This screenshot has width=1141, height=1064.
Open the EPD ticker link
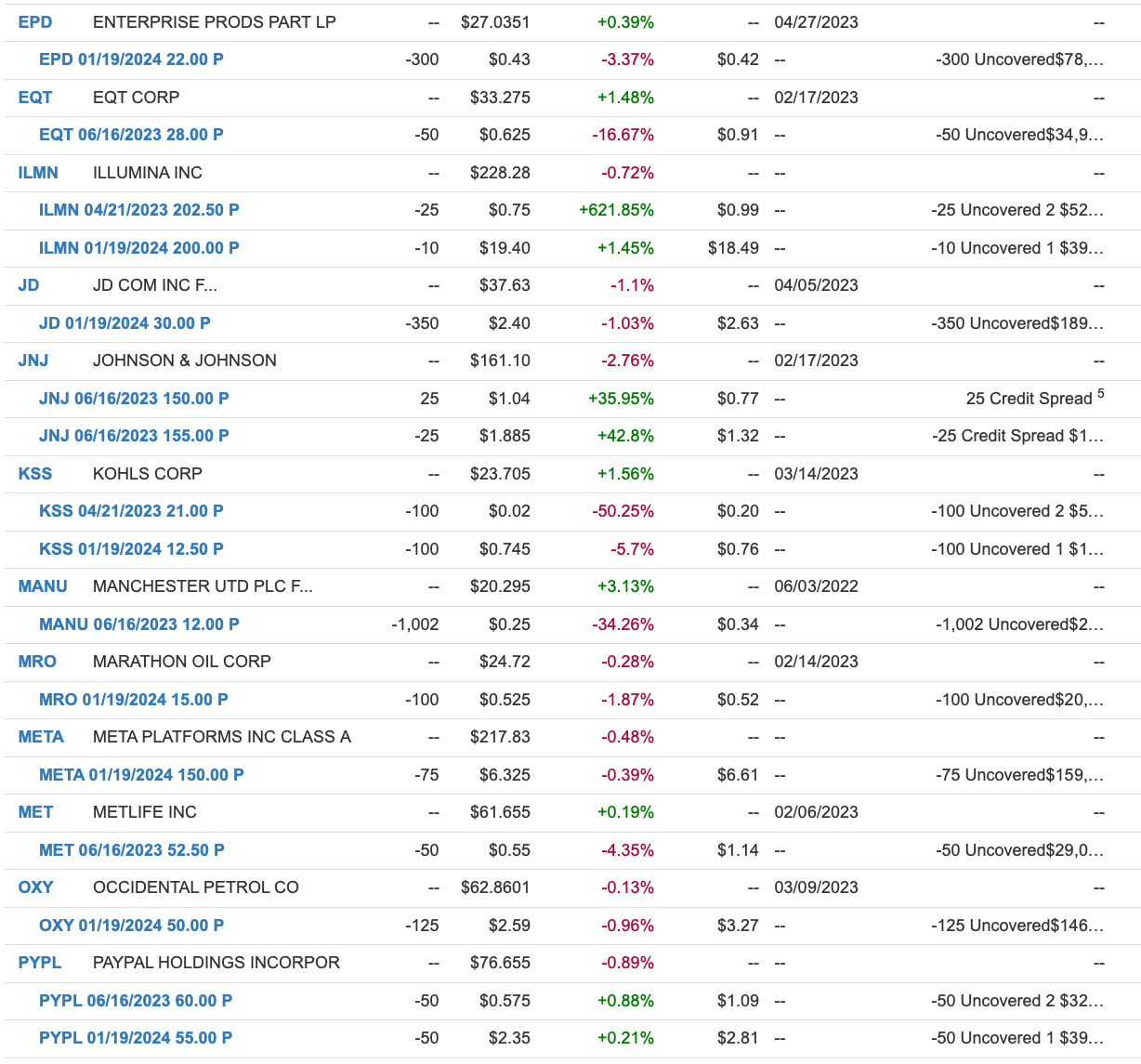coord(35,22)
